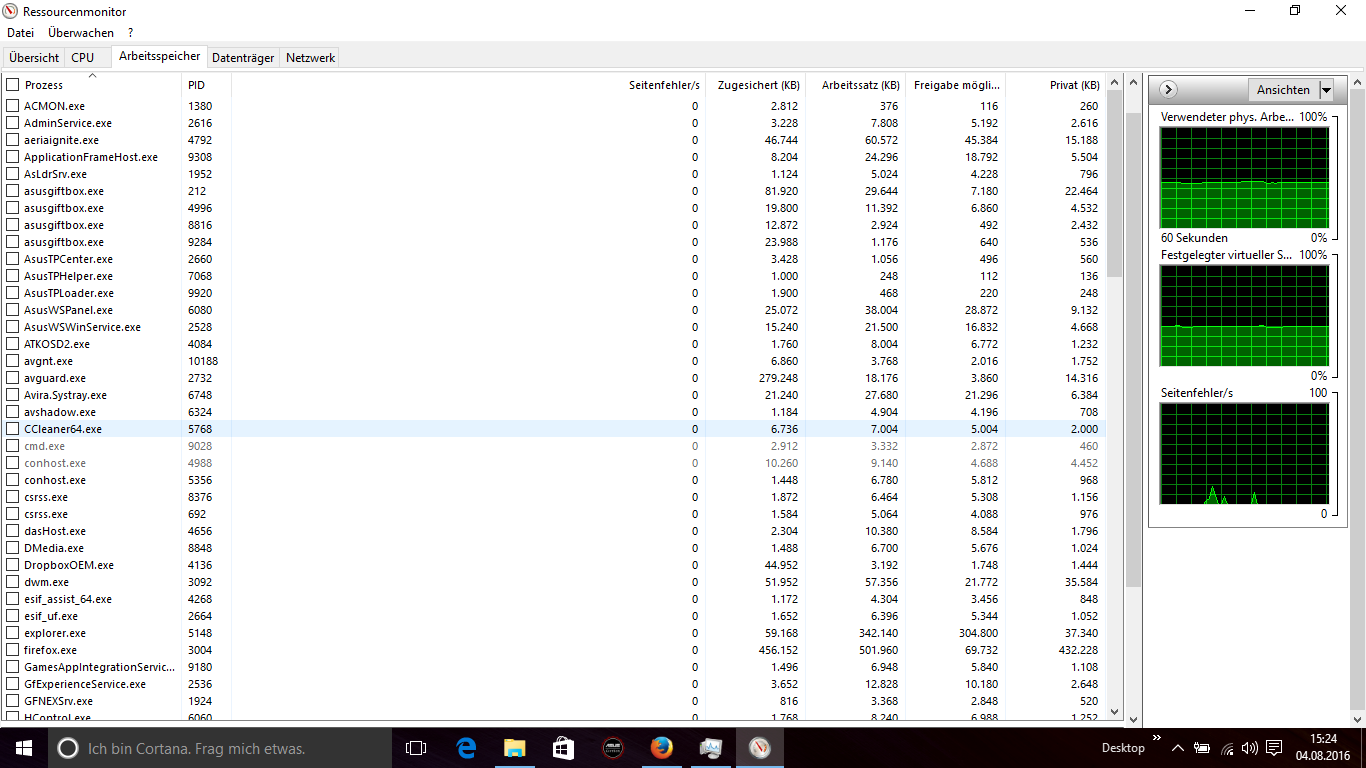Switch to the Übersicht tab
This screenshot has height=768, width=1366.
(34, 58)
